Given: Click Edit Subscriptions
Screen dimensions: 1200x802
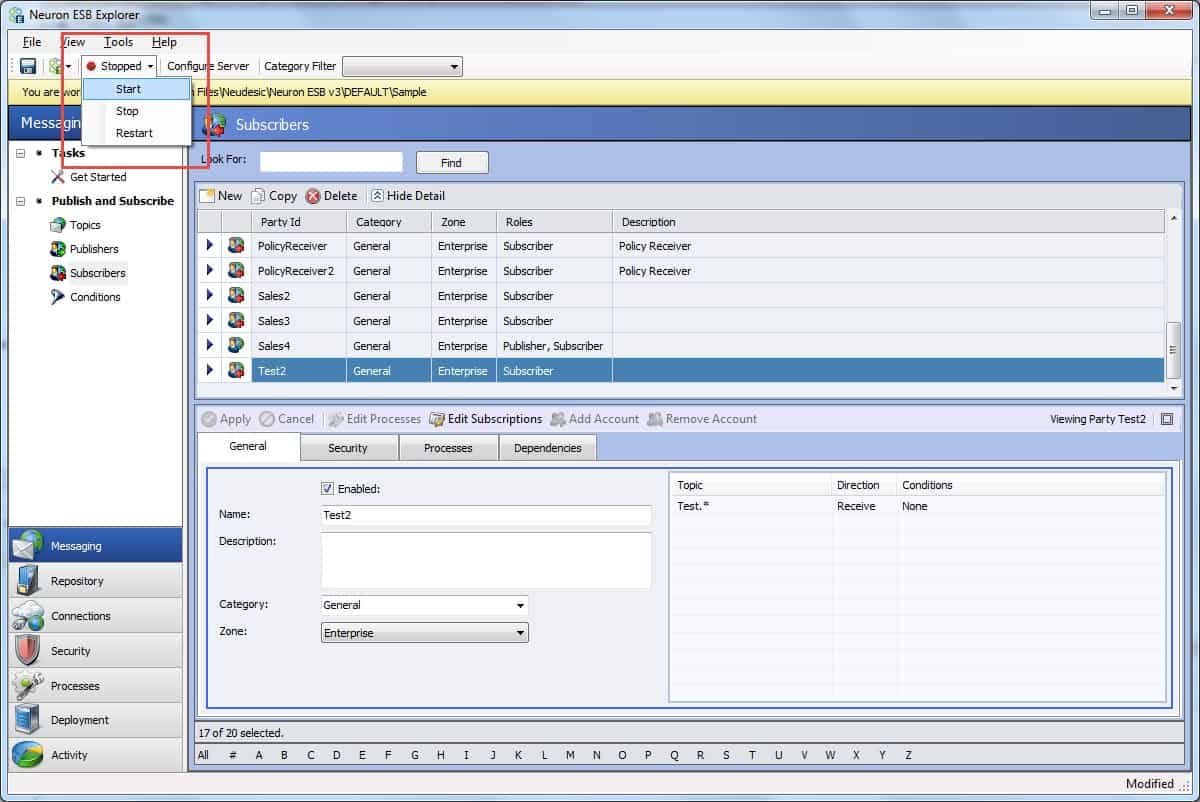Looking at the screenshot, I should point(486,419).
